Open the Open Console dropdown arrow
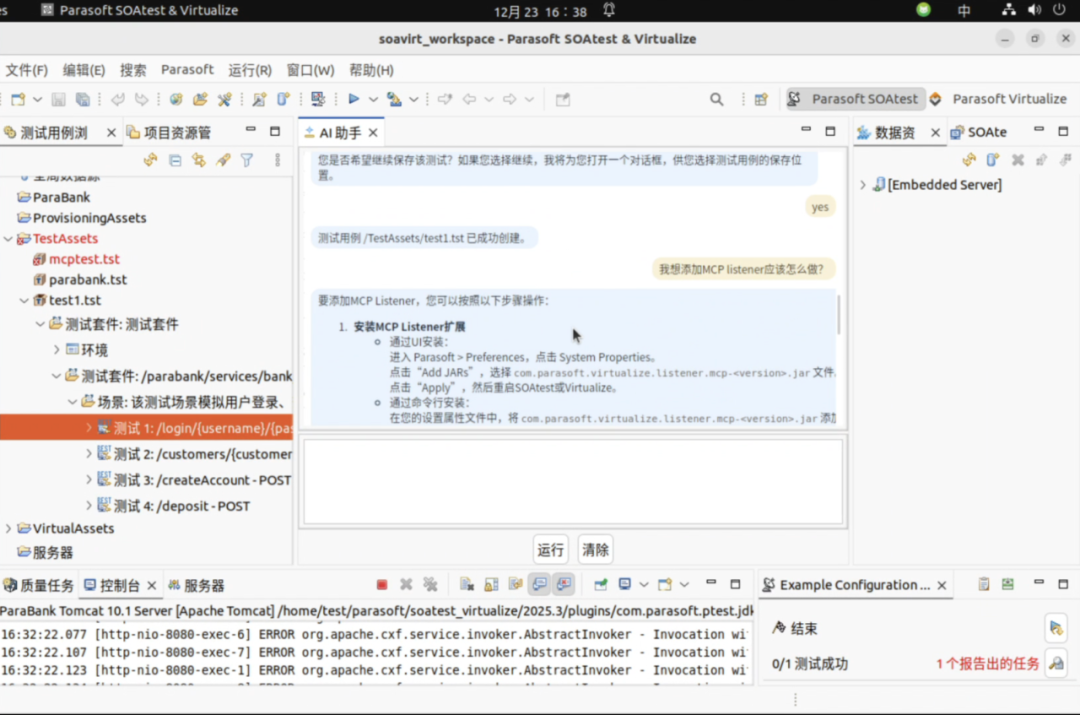The height and width of the screenshot is (715, 1080). coord(684,585)
